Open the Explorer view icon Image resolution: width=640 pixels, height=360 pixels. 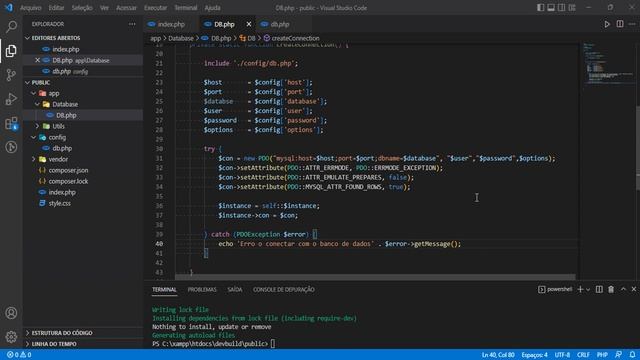click(11, 51)
